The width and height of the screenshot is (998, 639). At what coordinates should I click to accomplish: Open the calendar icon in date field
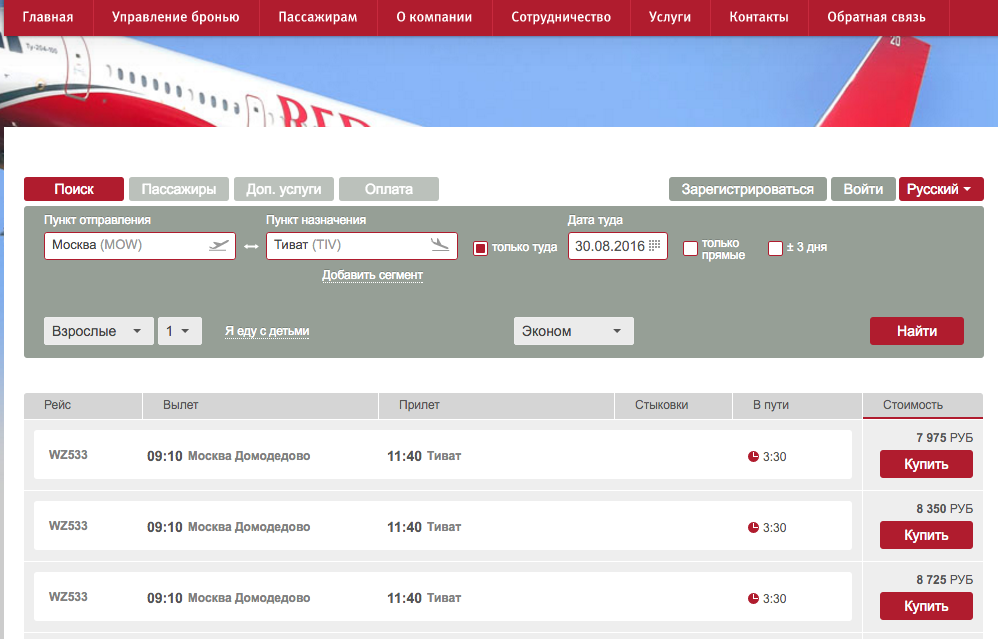[655, 245]
